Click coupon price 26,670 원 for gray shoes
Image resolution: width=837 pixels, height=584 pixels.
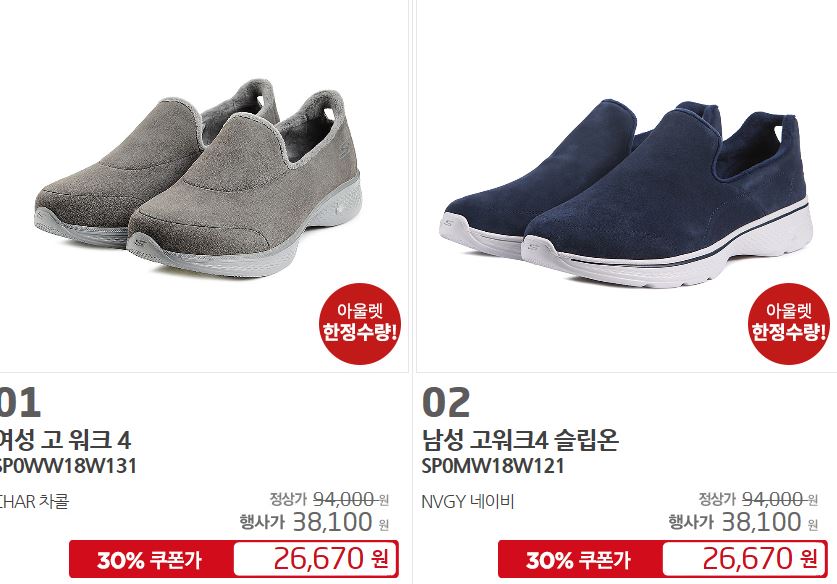click(331, 559)
